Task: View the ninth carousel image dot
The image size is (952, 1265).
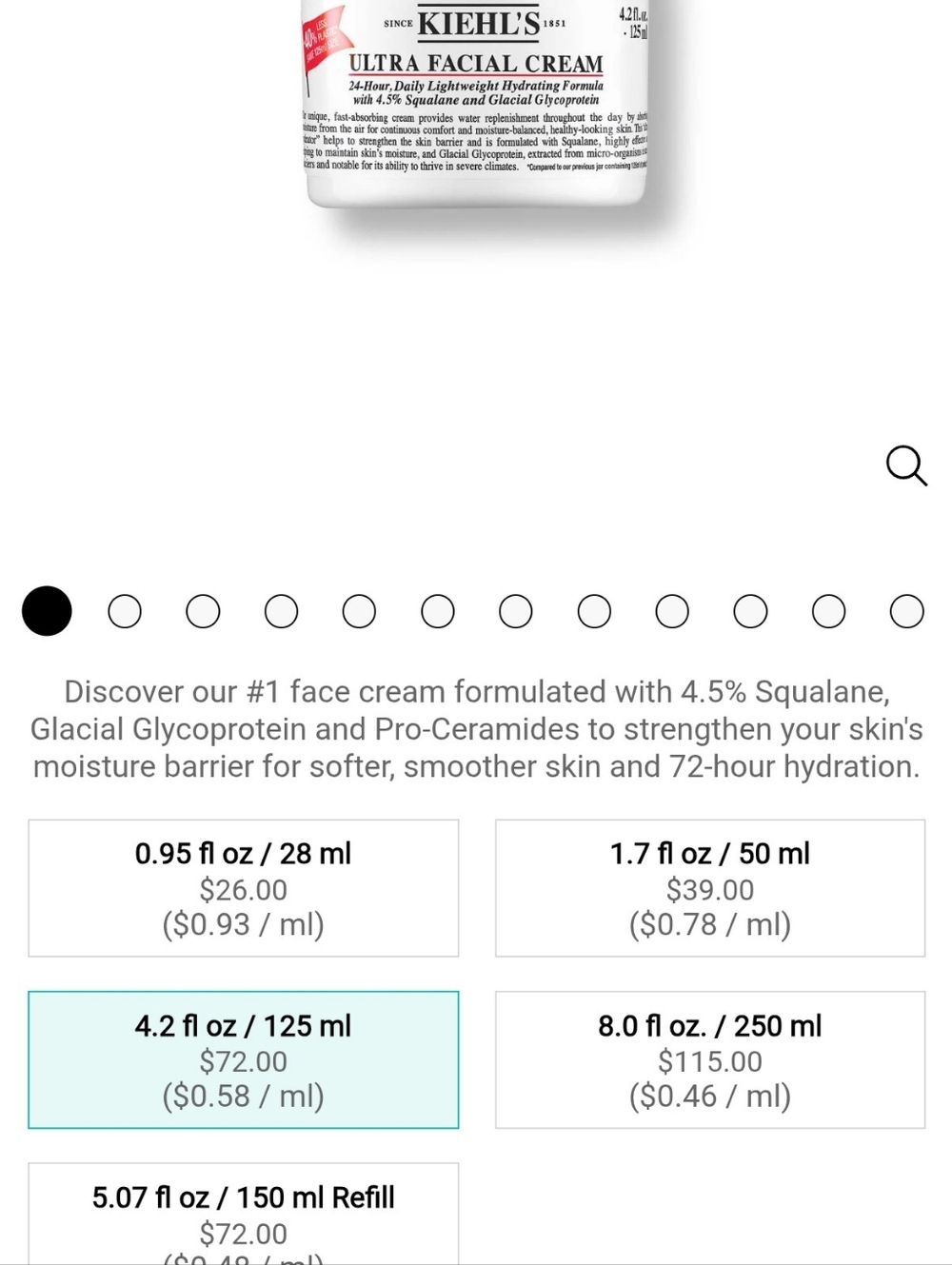Action: (672, 611)
